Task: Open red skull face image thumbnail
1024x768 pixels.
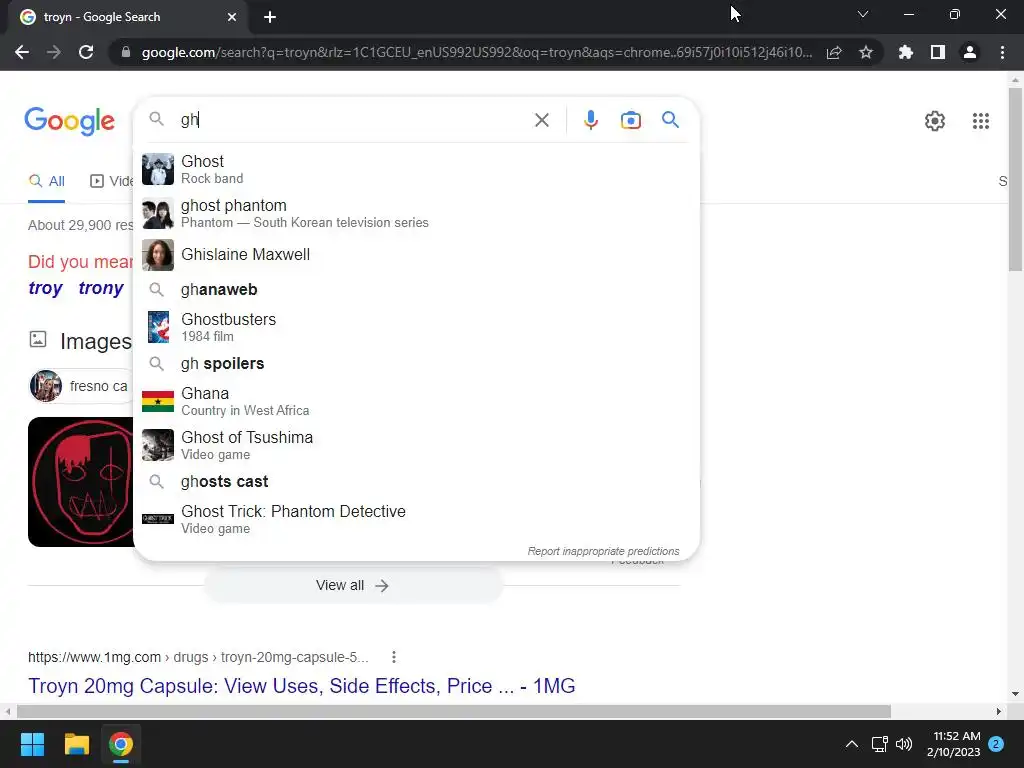Action: (x=81, y=482)
